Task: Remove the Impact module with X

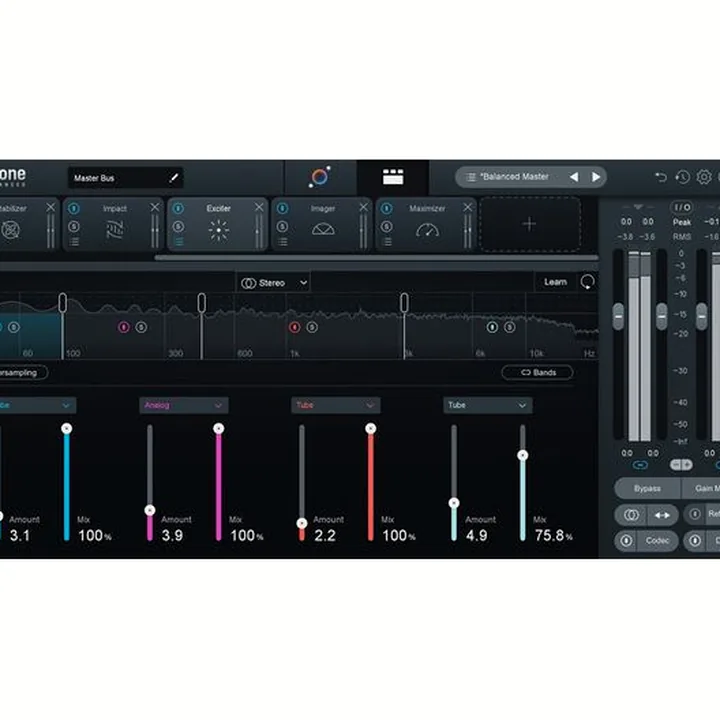Action: coord(155,208)
